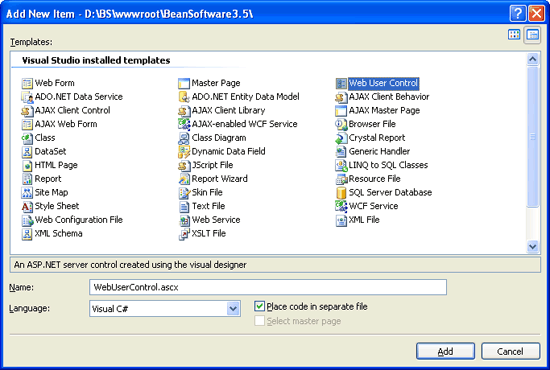Choose the Master Page icon

[184, 83]
